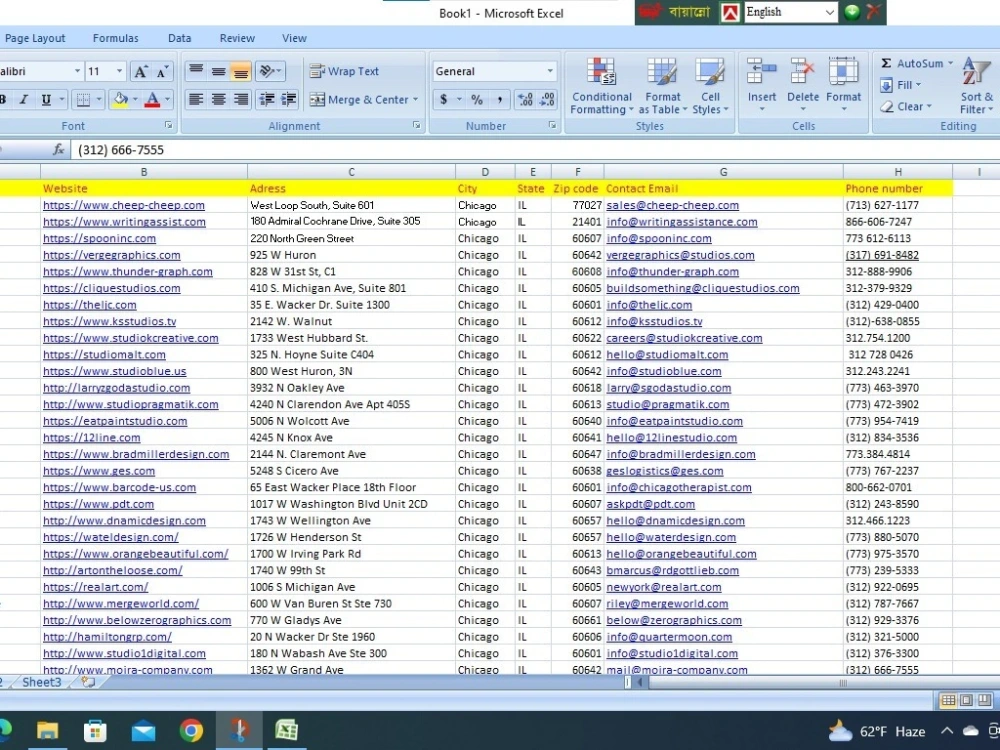
Task: Open https://studiomalt.com link
Action: point(104,355)
